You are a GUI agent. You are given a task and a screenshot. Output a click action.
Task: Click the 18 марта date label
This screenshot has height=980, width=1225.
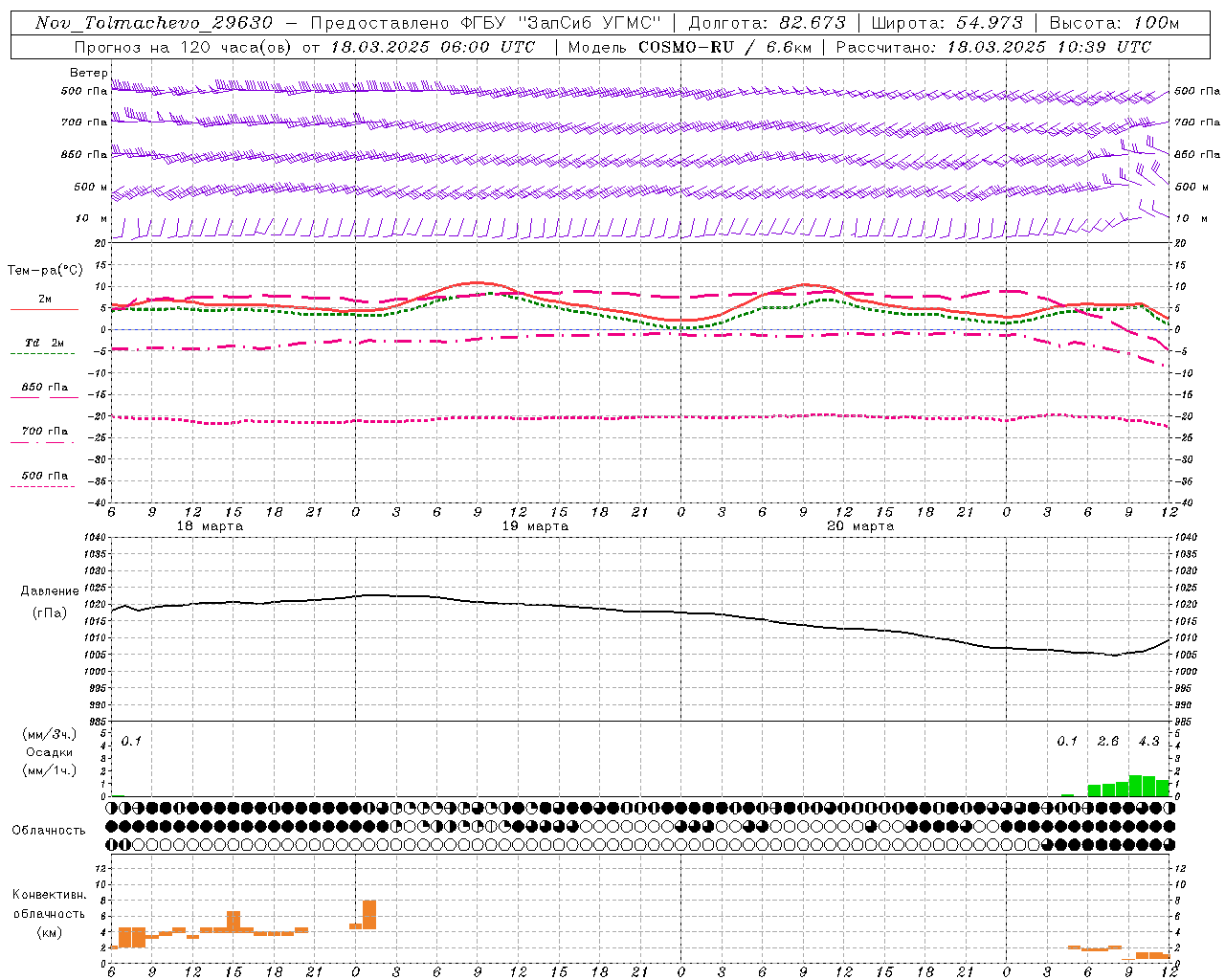(x=211, y=526)
